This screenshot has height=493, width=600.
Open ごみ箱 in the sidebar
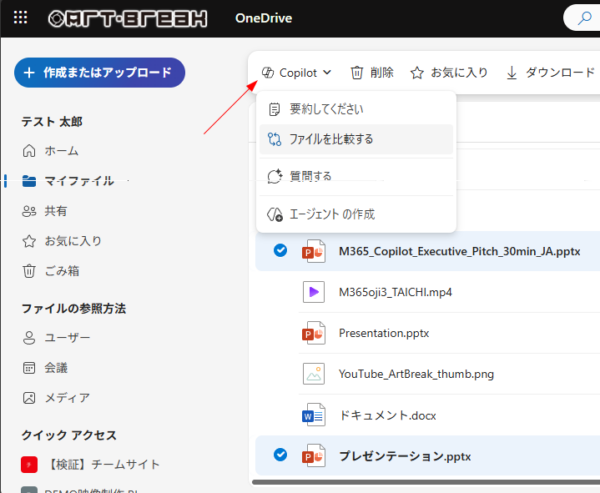61,270
